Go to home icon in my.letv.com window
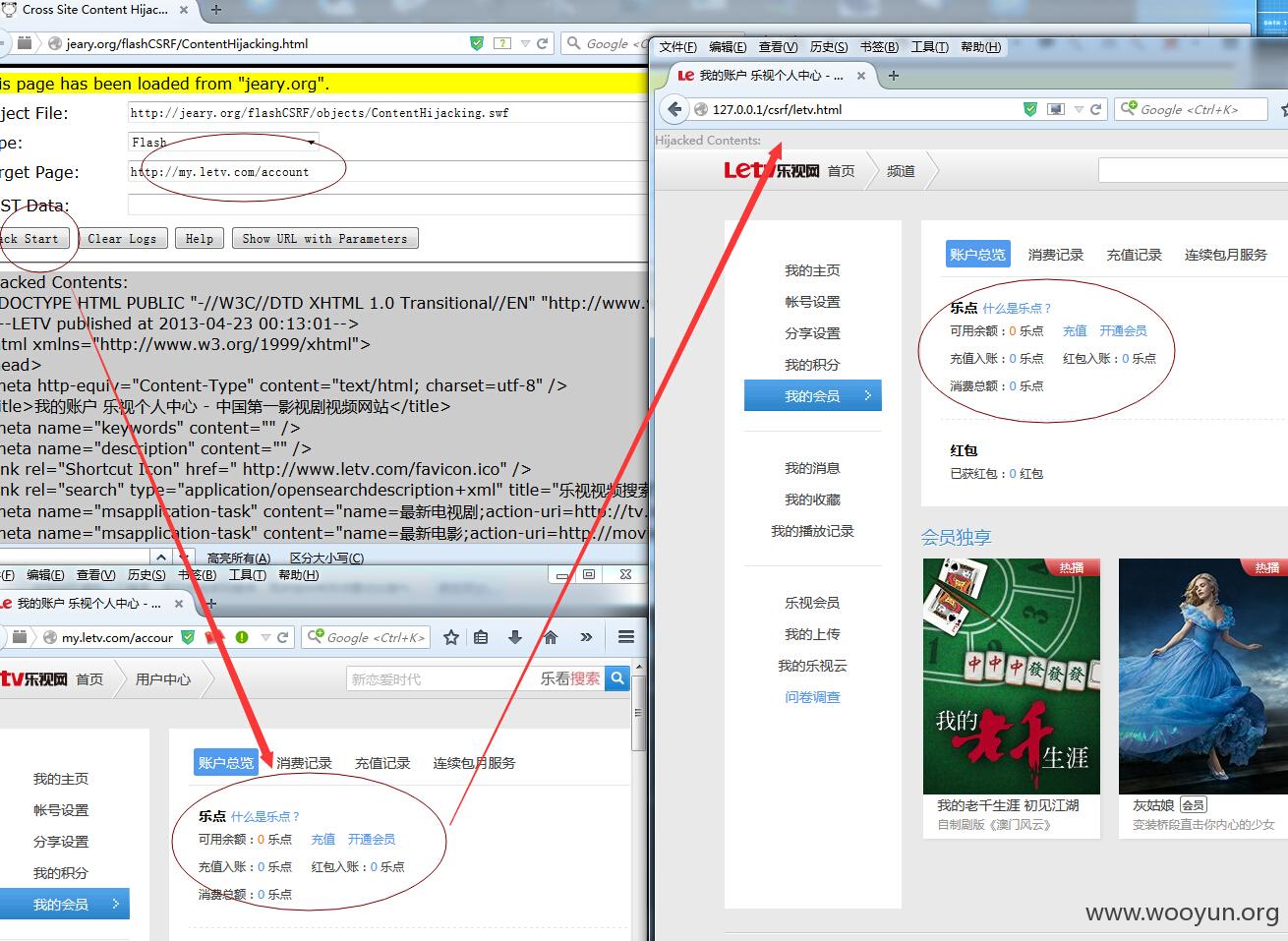This screenshot has width=1288, height=941. (x=551, y=637)
